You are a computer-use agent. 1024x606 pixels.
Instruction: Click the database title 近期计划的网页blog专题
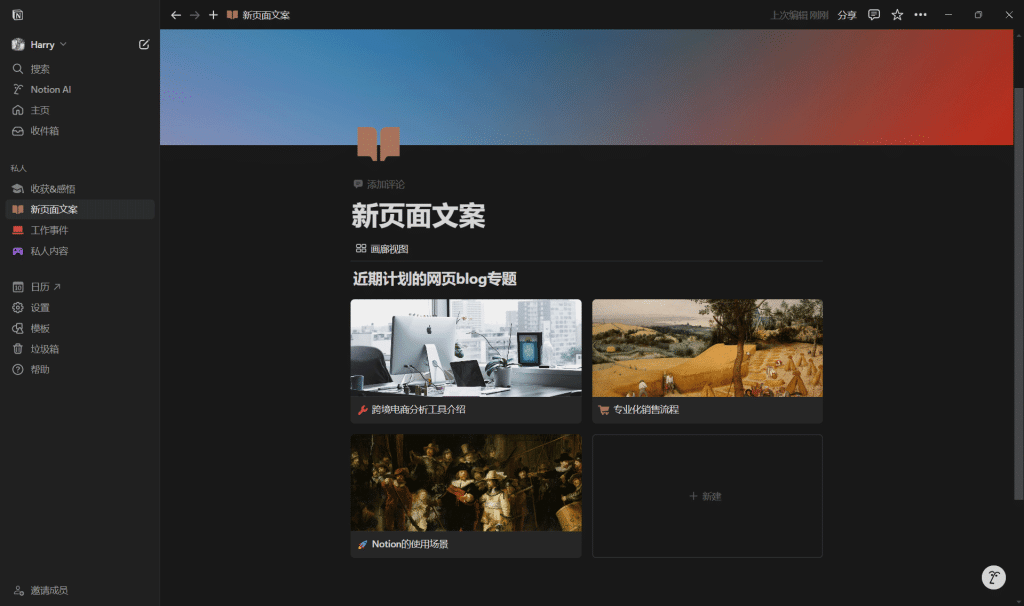pyautogui.click(x=435, y=279)
